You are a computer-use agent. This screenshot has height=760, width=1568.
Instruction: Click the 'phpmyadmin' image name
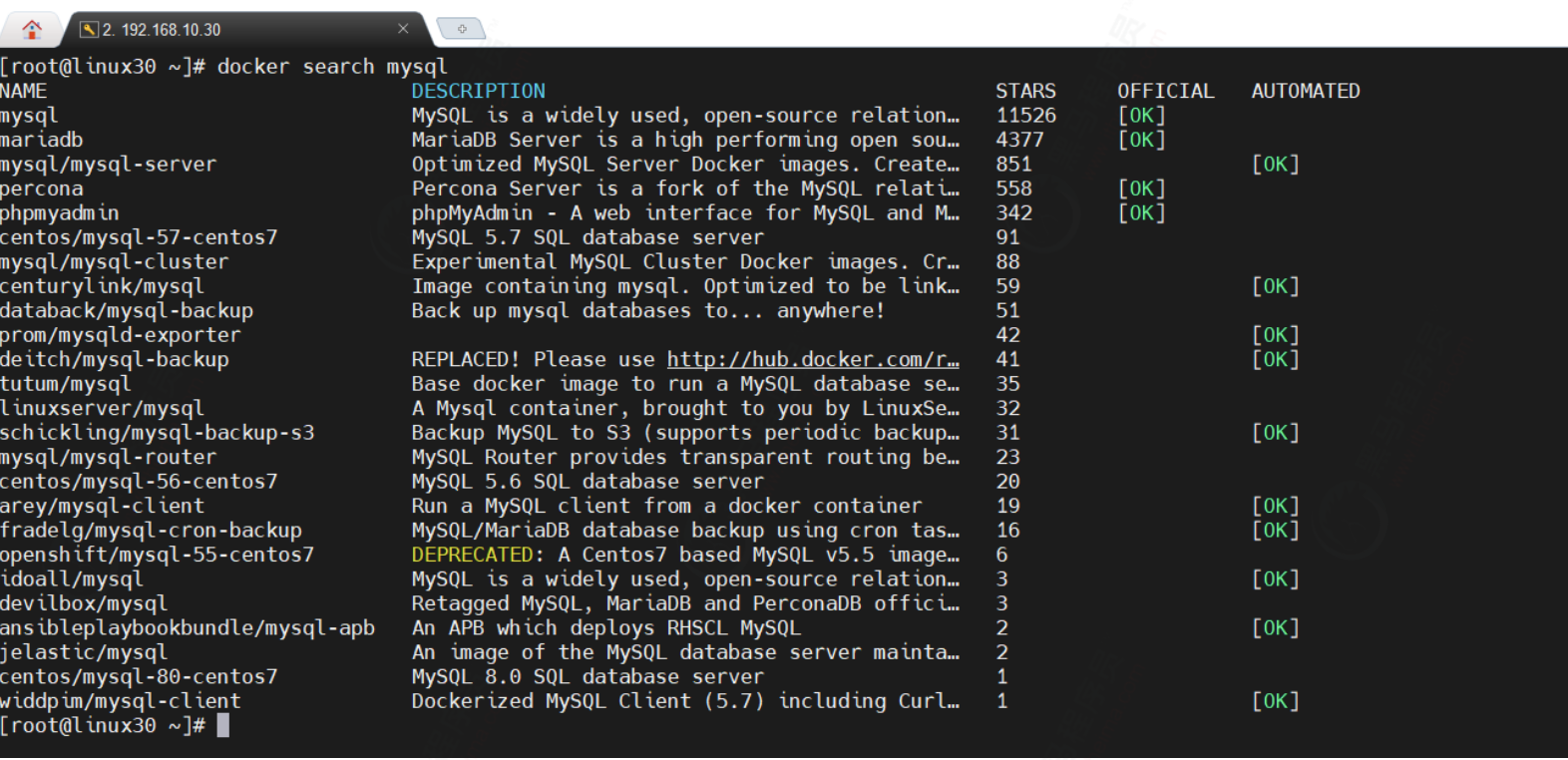(60, 212)
